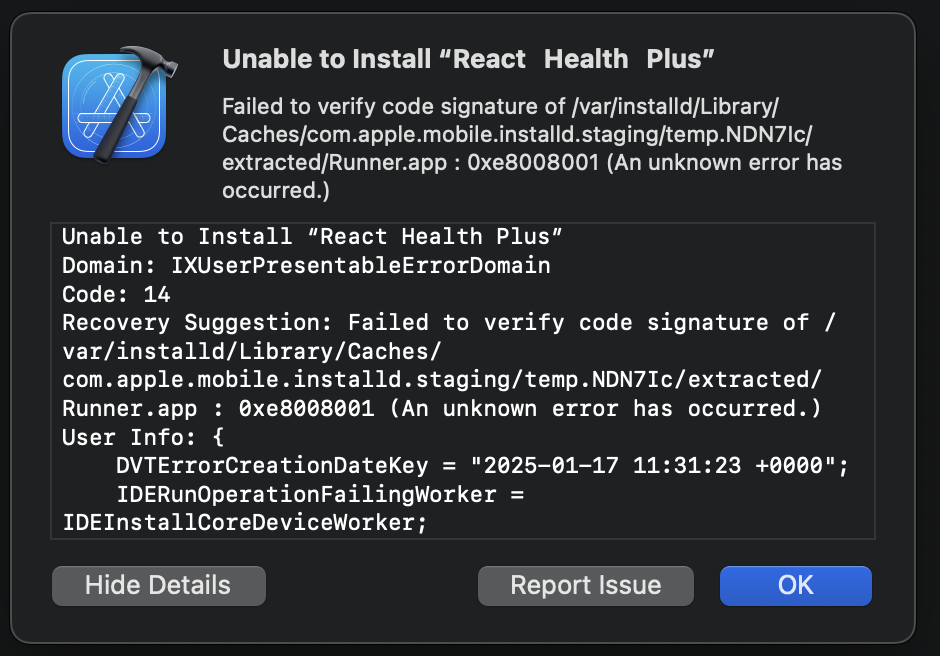Screen dimensions: 940x656
Task: Click the "var/installd/Library/Caches/" line in details
Action: [251, 352]
